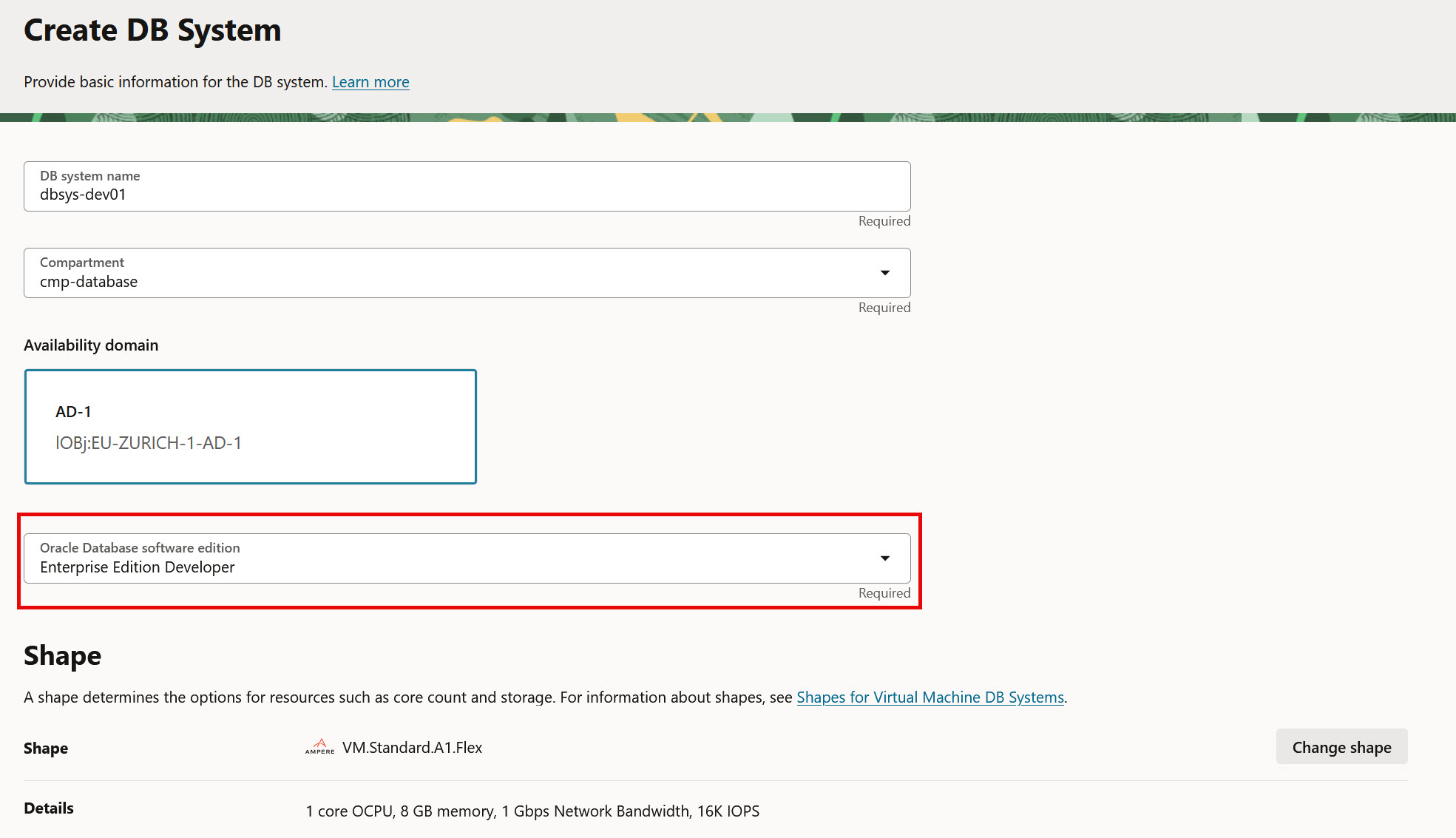Click the Change shape button
The width and height of the screenshot is (1456, 838).
(x=1341, y=747)
